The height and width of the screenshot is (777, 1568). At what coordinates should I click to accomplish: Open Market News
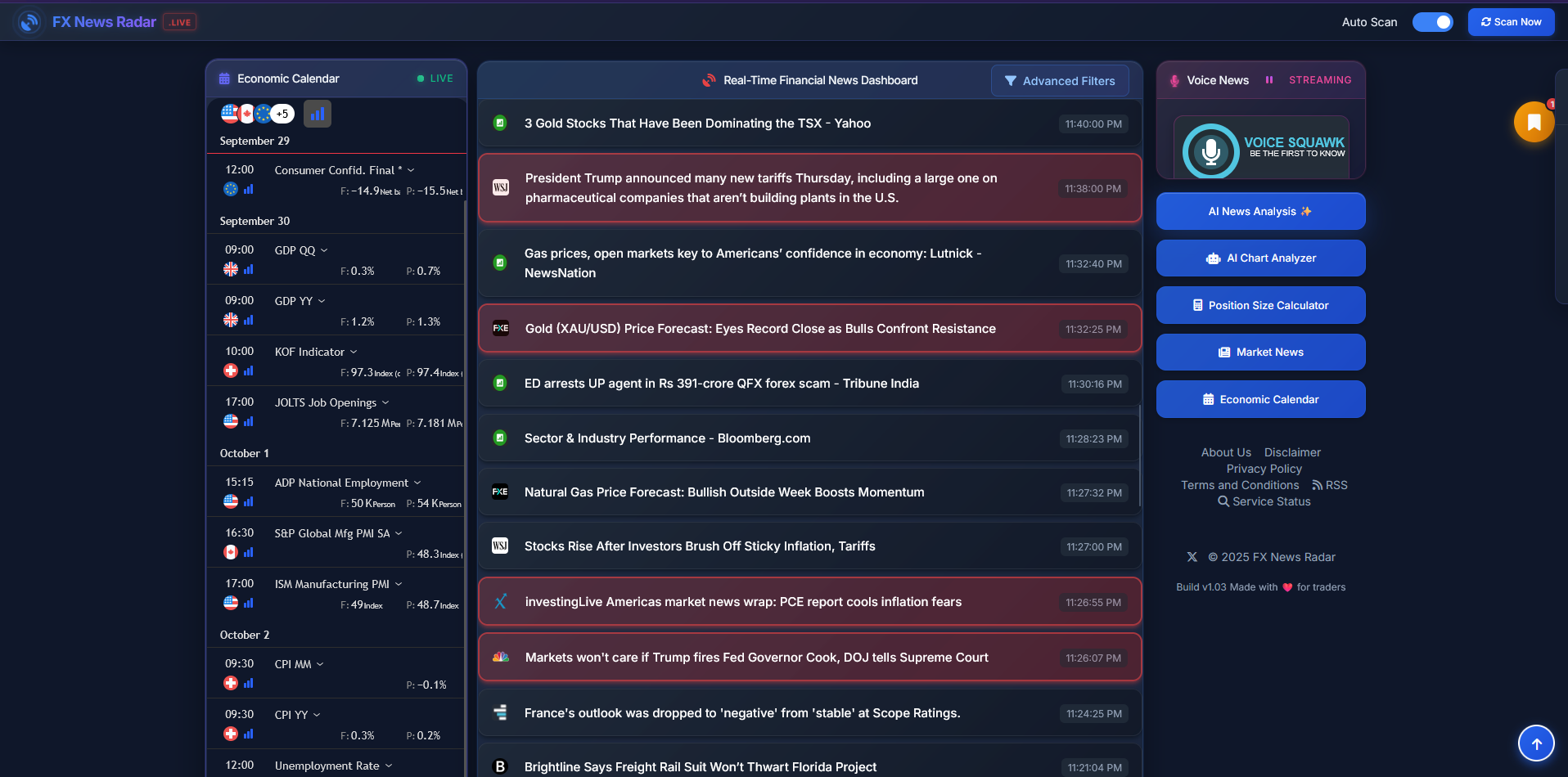coord(1260,352)
